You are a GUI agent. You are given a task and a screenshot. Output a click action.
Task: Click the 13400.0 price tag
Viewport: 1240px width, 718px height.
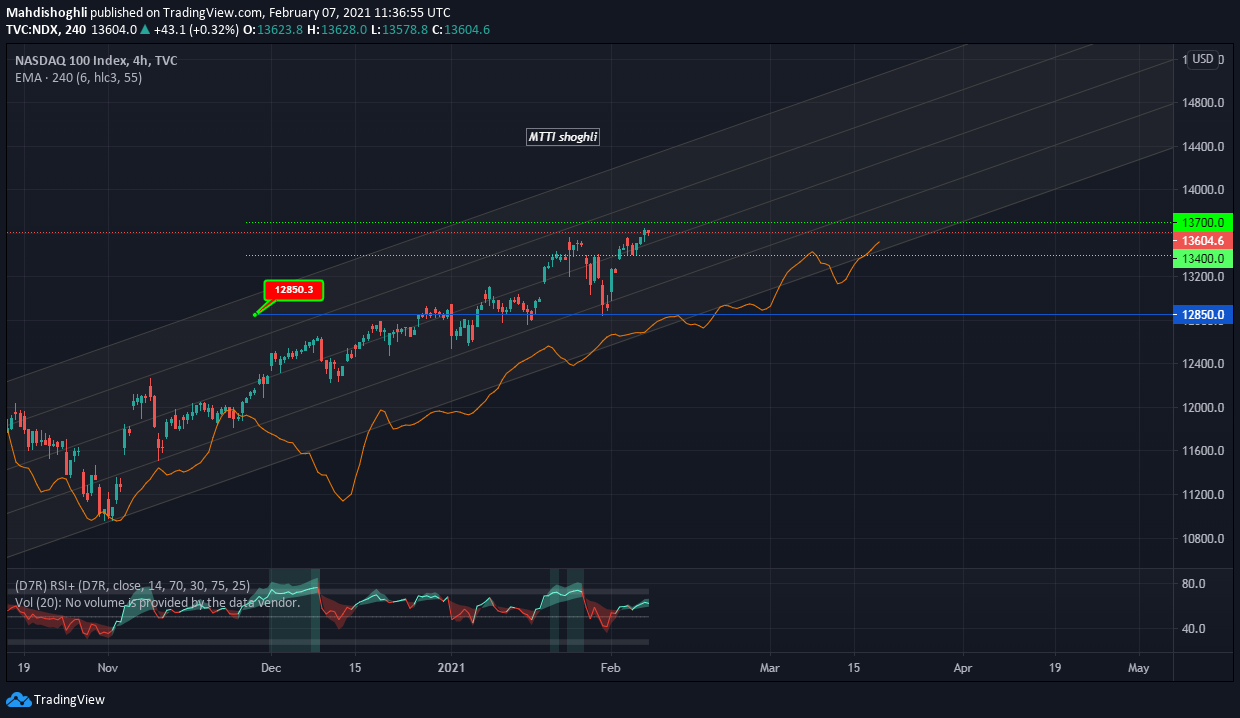[x=1202, y=258]
